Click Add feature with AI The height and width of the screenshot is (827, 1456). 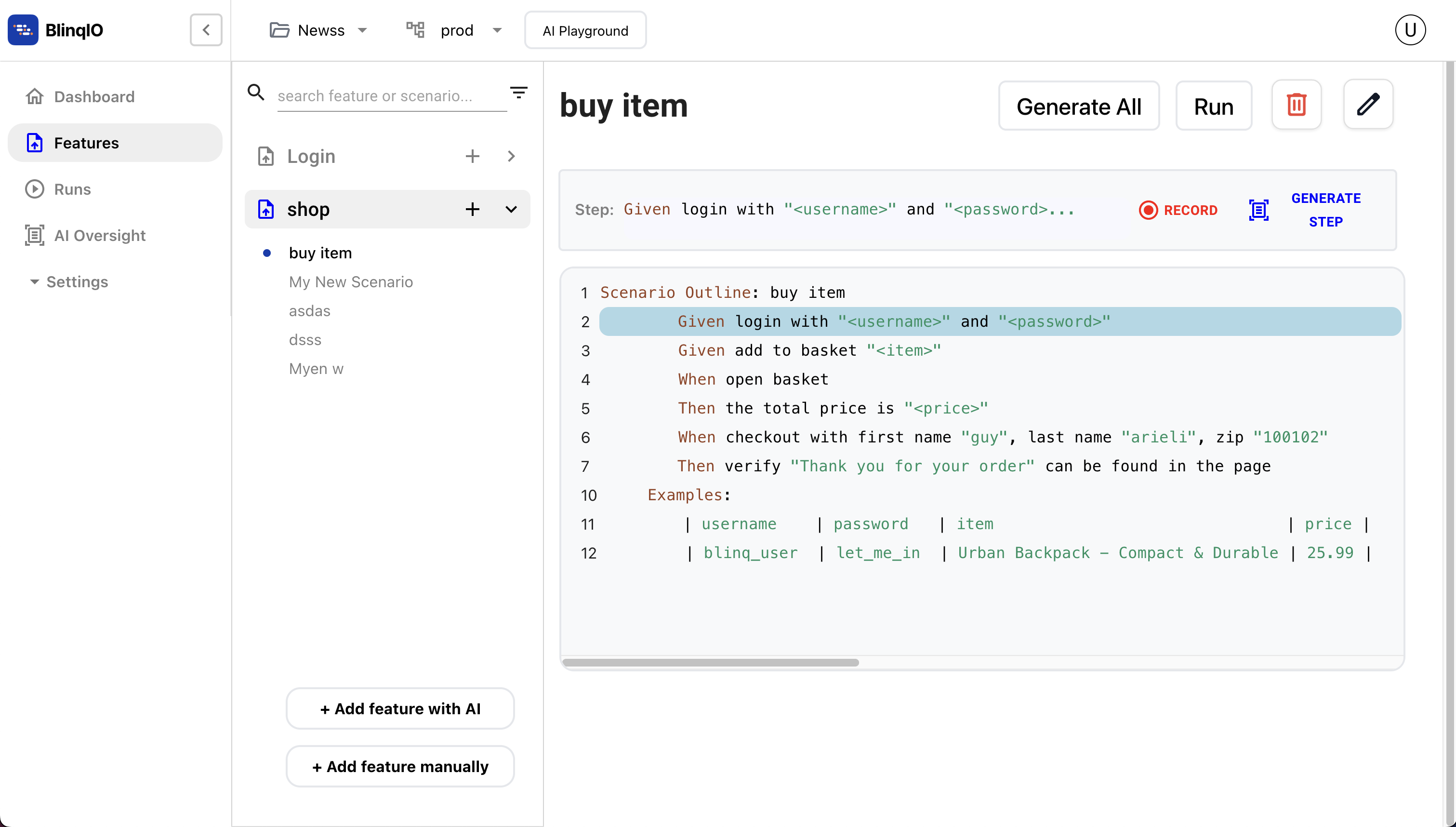tap(400, 708)
